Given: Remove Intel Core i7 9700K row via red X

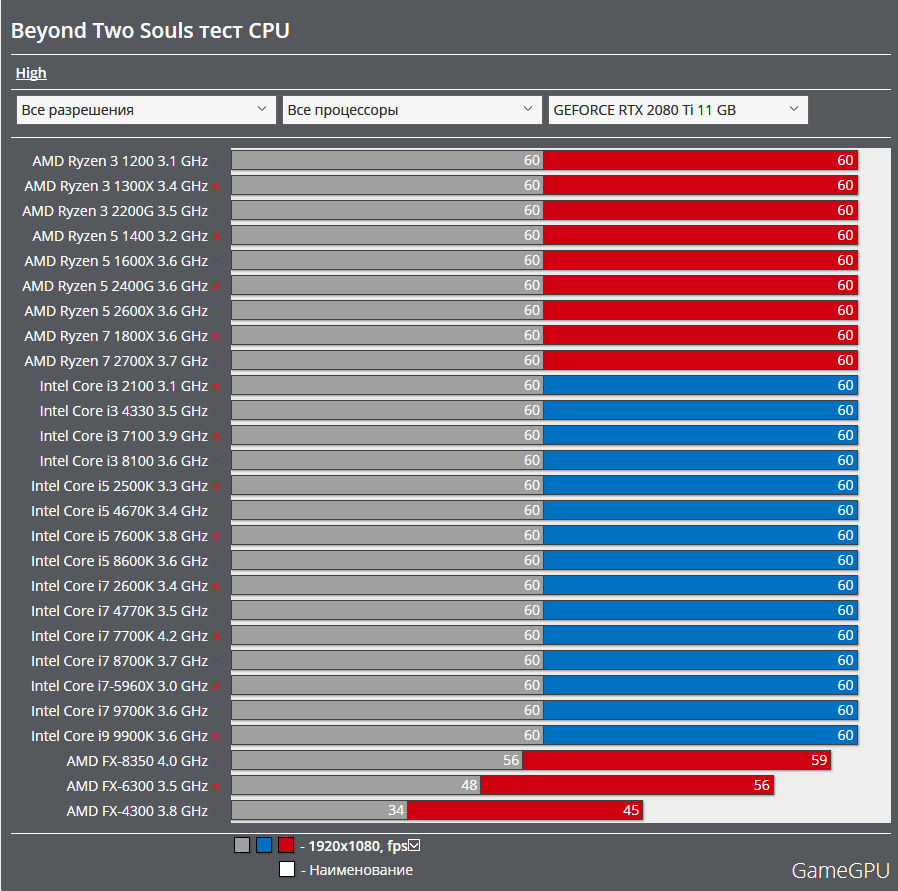Looking at the screenshot, I should point(216,712).
